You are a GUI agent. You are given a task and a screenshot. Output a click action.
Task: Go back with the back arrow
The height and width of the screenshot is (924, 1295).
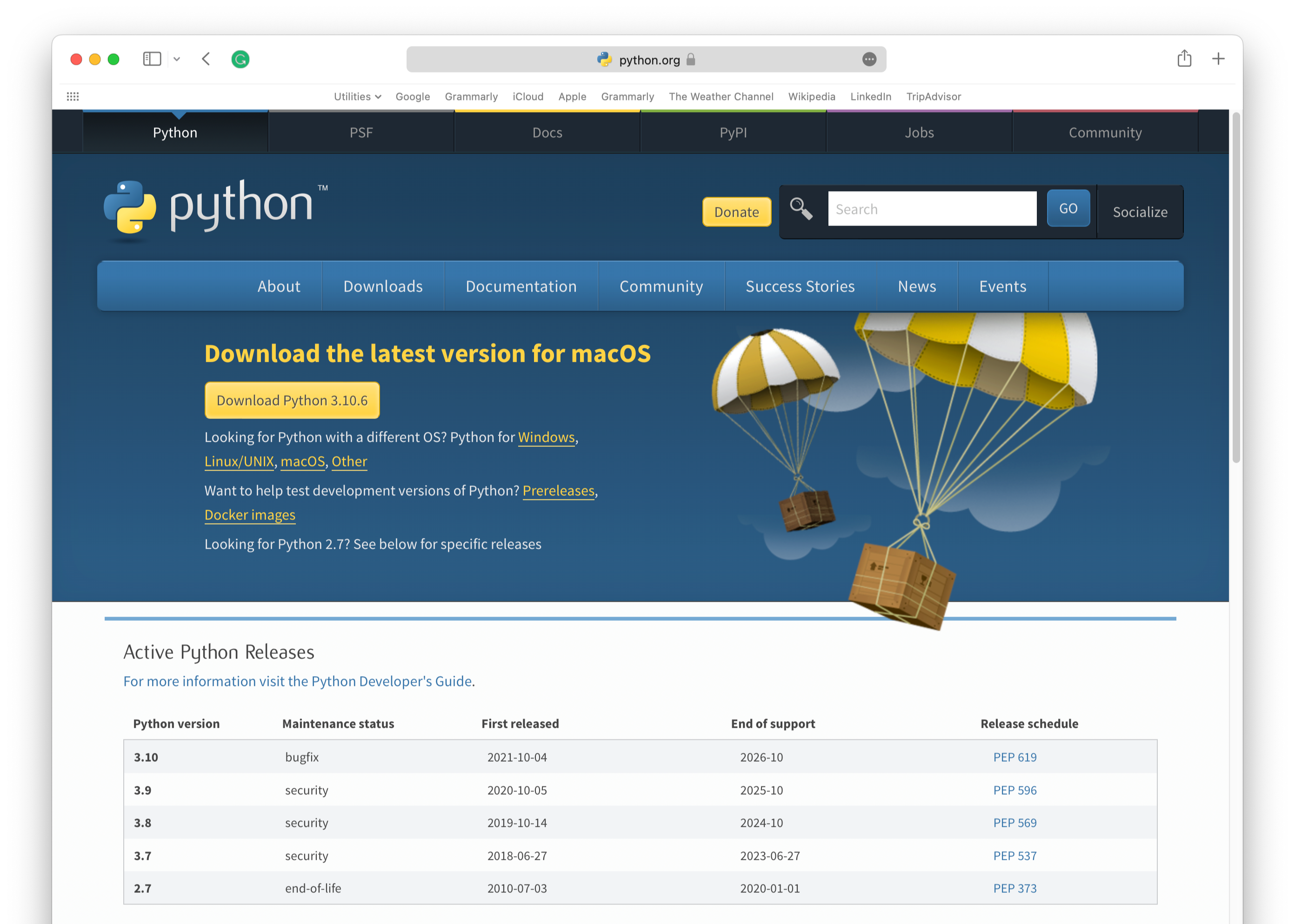(x=206, y=59)
